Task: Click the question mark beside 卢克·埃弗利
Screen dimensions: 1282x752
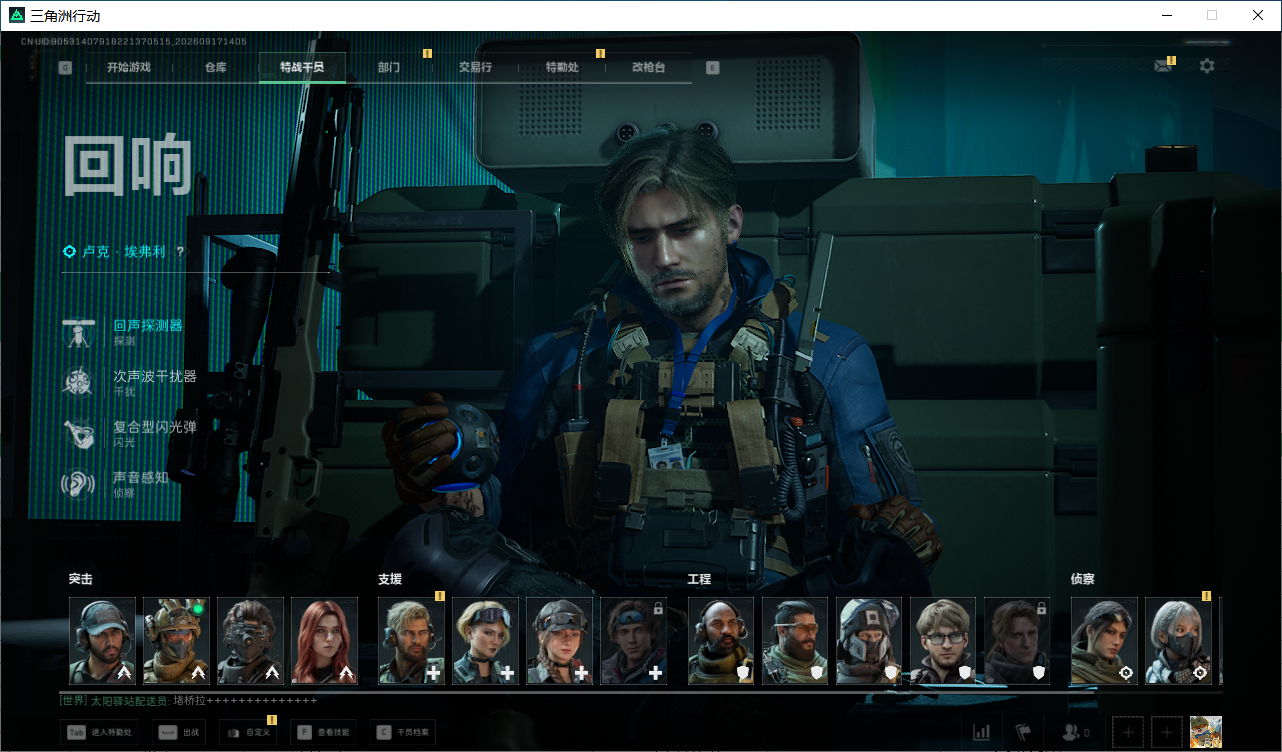Action: (x=180, y=252)
